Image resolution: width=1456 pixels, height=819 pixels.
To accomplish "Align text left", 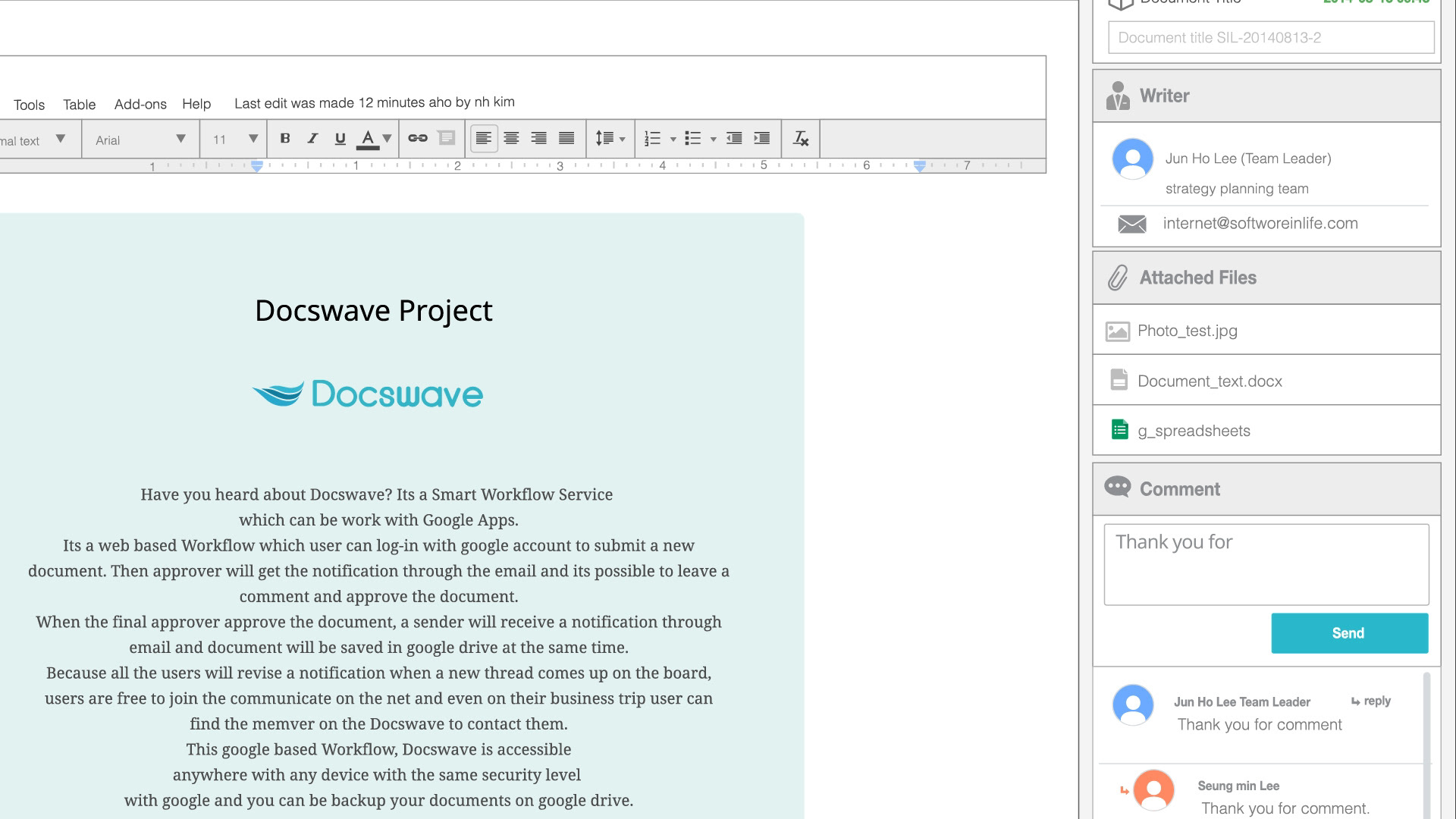I will pyautogui.click(x=484, y=139).
